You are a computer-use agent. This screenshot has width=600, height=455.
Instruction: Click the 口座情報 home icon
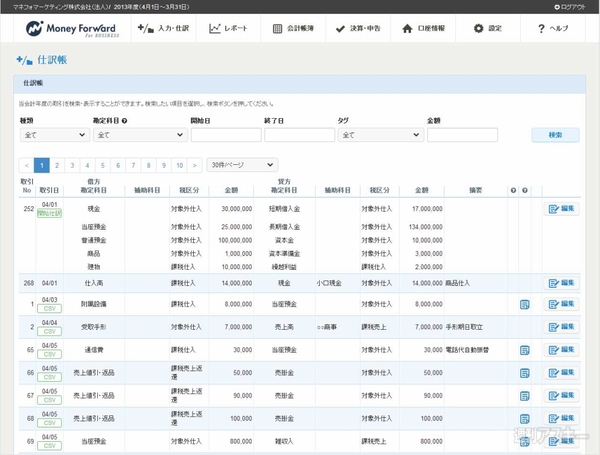(x=407, y=29)
